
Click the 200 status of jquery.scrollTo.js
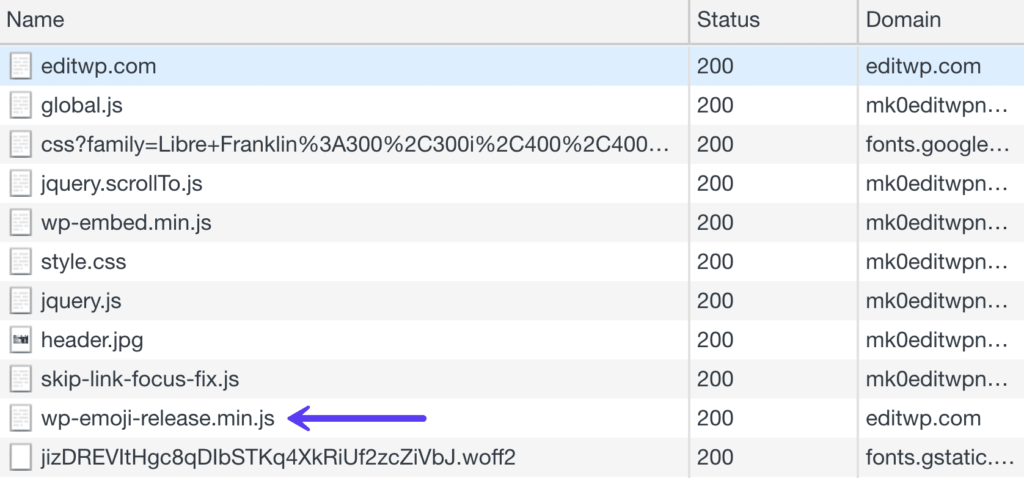pyautogui.click(x=715, y=183)
